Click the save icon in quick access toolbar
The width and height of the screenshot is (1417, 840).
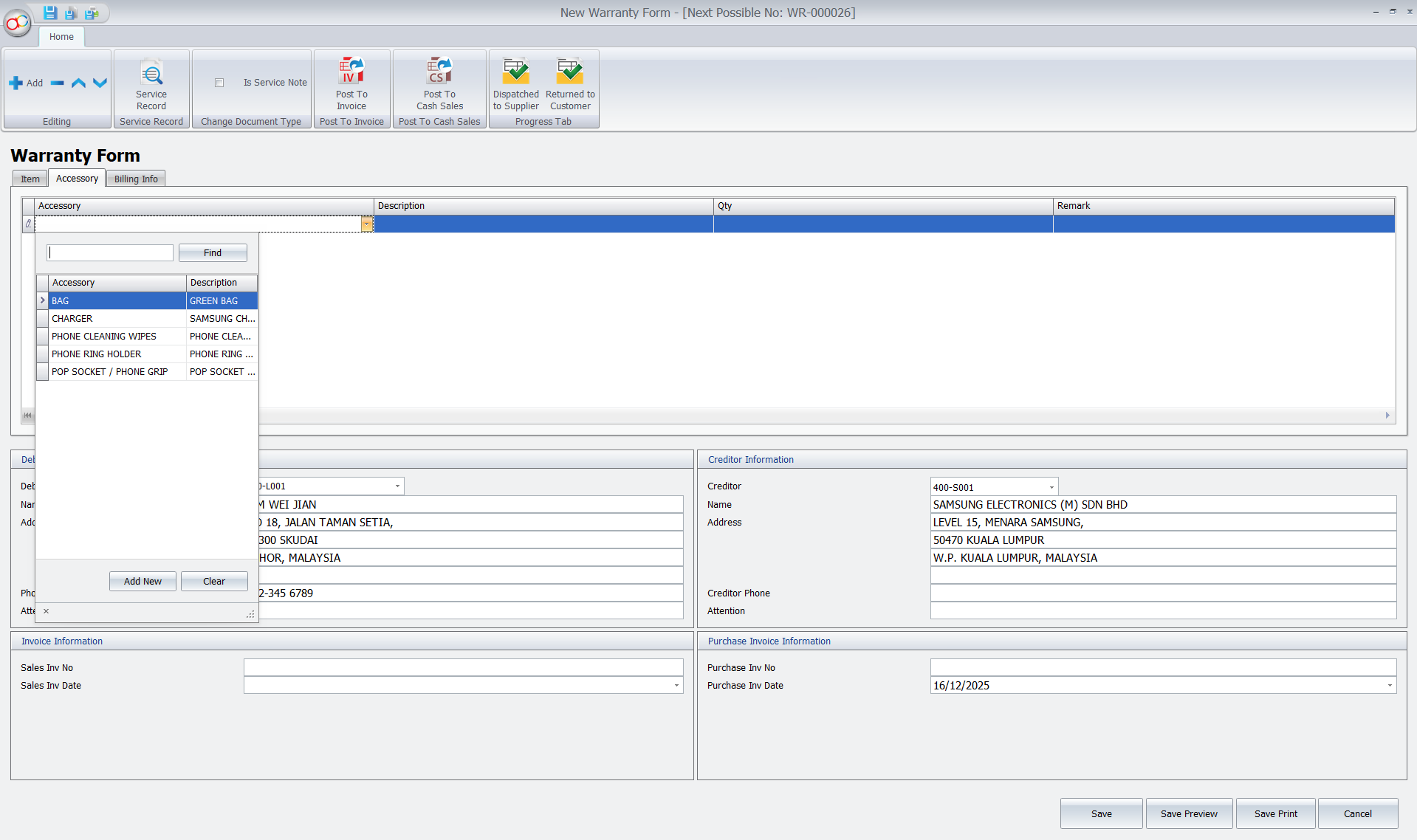pyautogui.click(x=50, y=13)
